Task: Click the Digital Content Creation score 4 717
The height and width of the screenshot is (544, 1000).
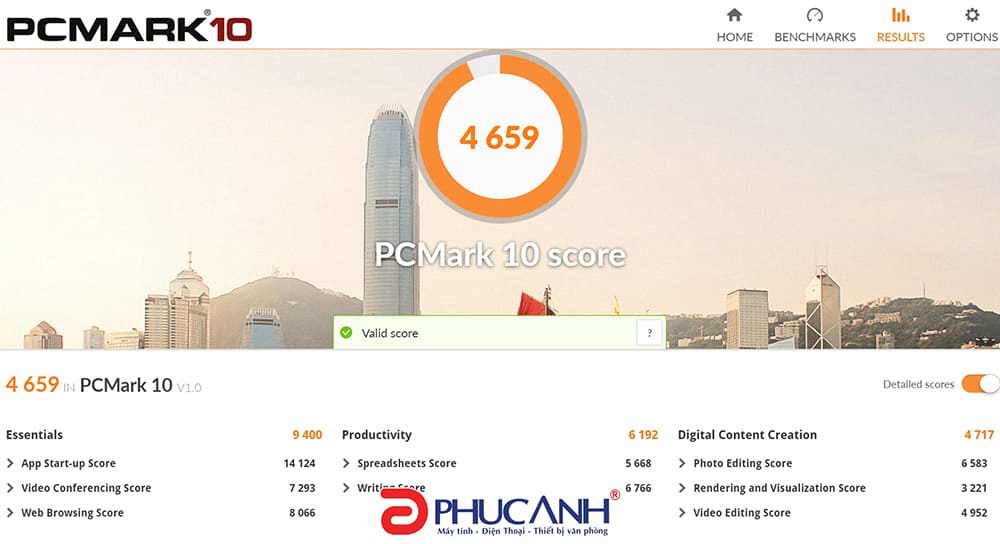Action: pos(979,435)
